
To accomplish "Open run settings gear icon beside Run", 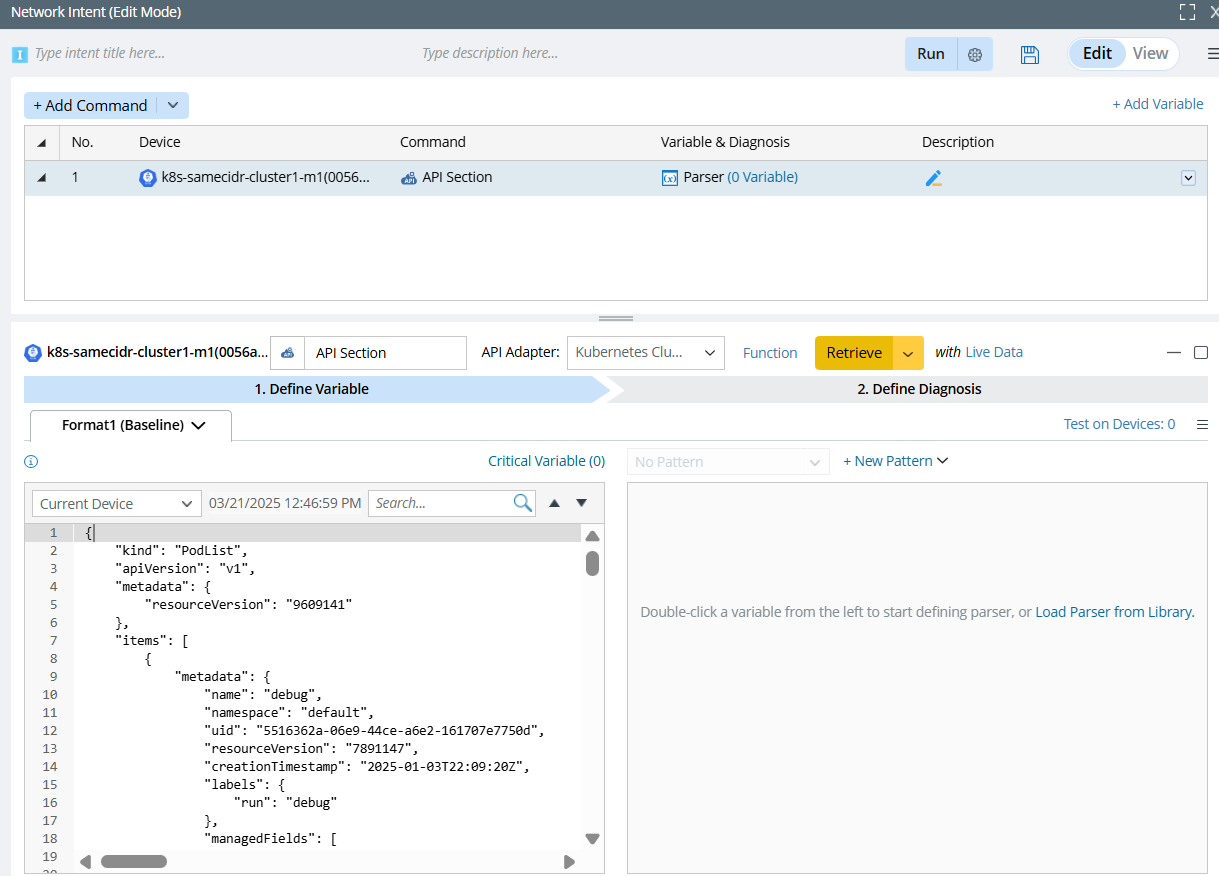I will pos(975,54).
